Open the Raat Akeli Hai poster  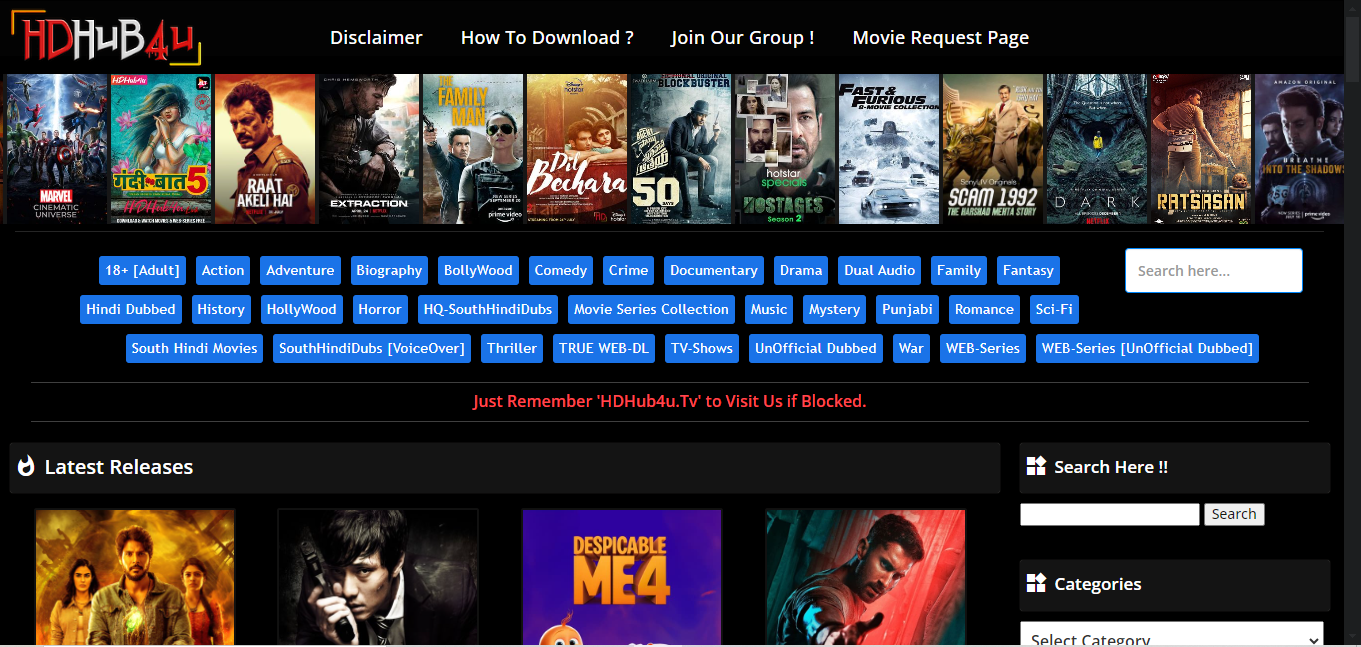click(x=265, y=148)
